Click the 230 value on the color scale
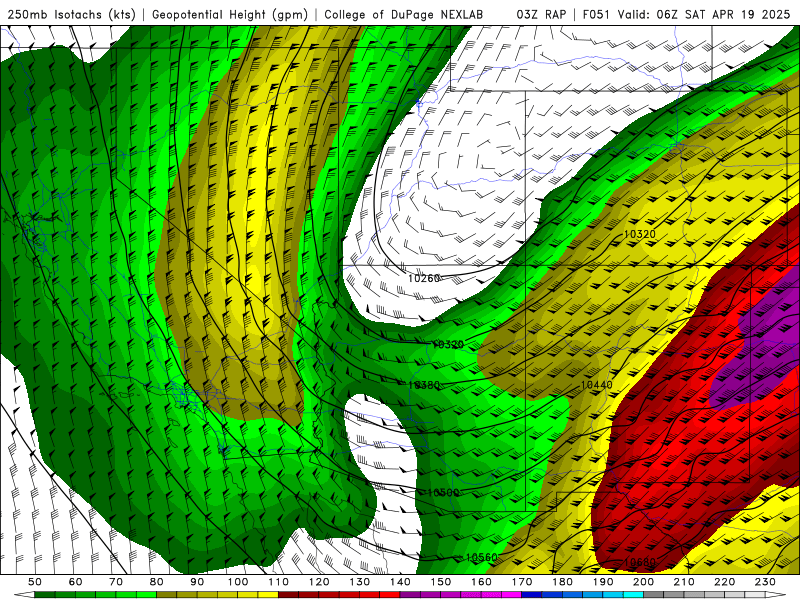The width and height of the screenshot is (800, 600). tap(765, 582)
